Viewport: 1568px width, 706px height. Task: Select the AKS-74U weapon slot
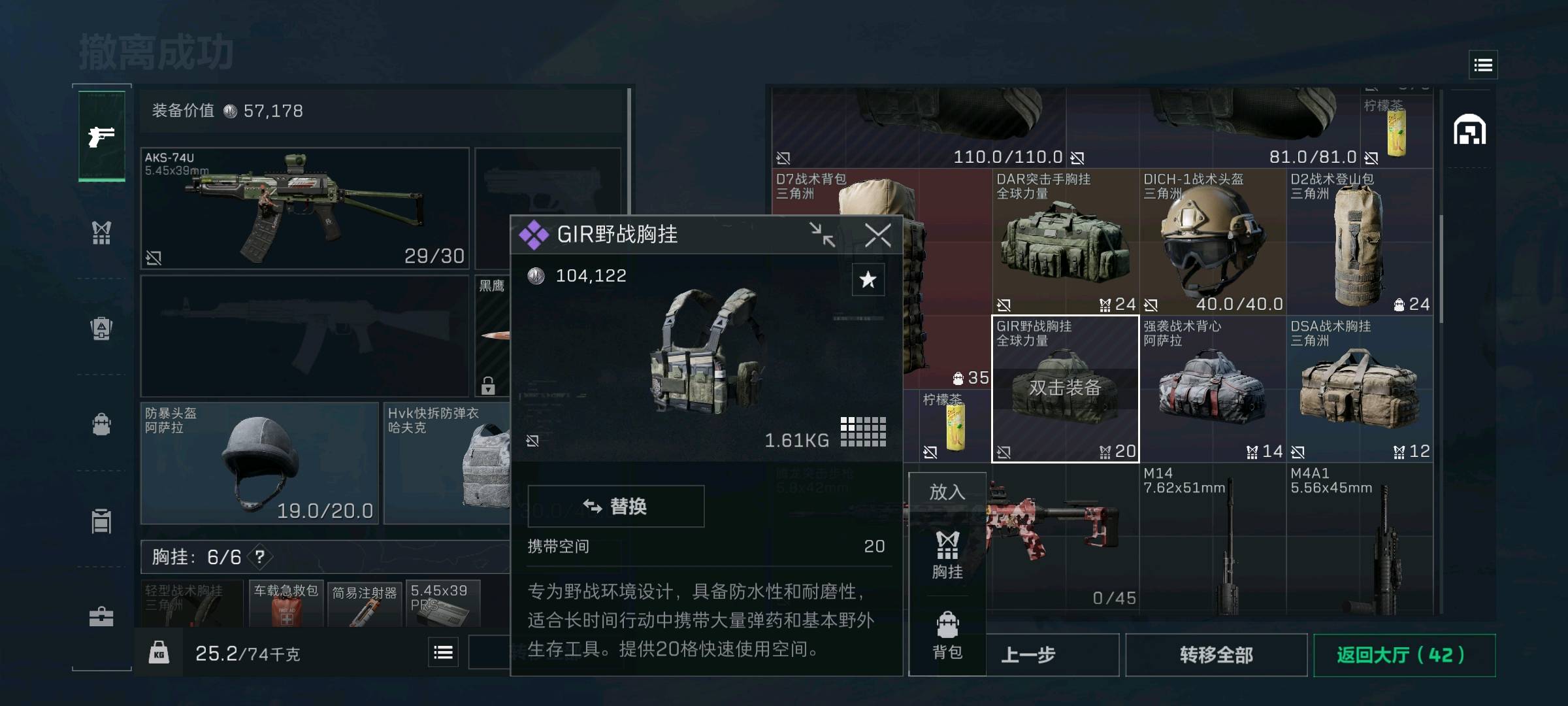[305, 209]
